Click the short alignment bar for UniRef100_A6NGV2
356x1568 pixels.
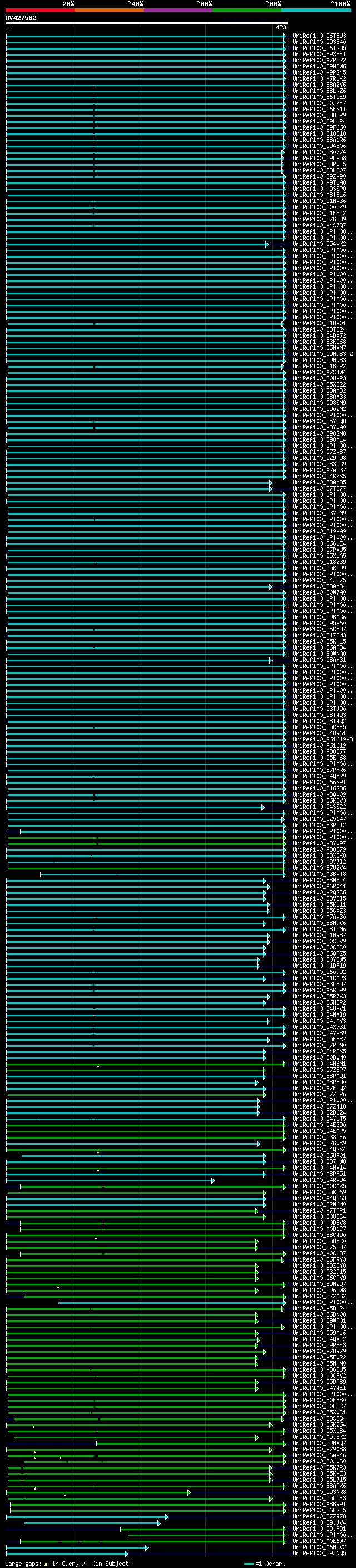77,1547
